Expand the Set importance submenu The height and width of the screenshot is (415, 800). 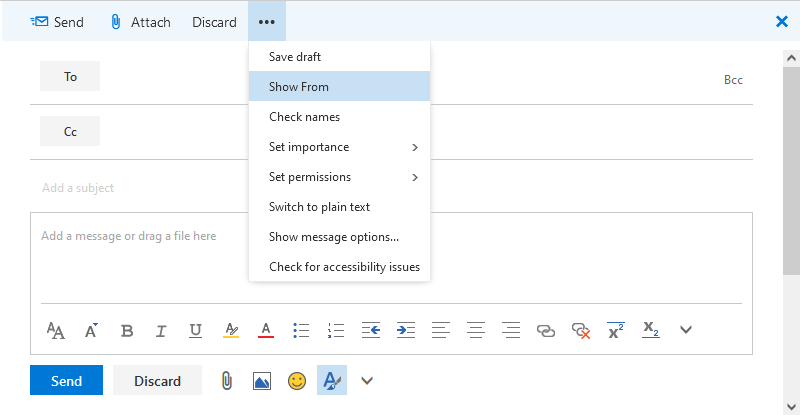point(339,147)
